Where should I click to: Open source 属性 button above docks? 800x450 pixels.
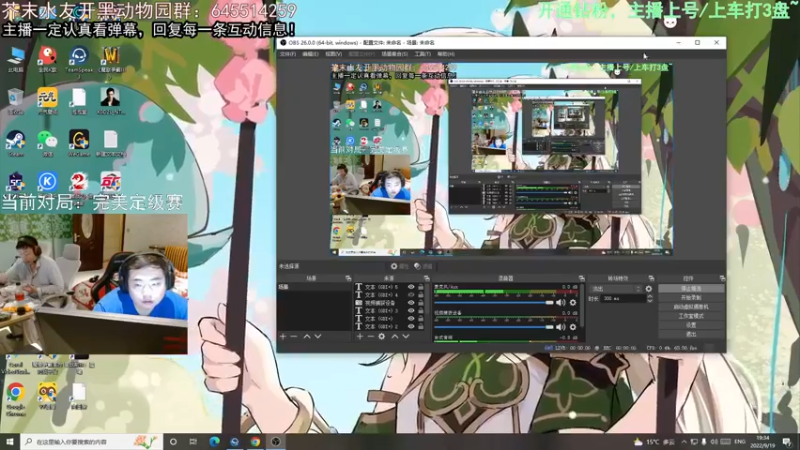point(399,266)
